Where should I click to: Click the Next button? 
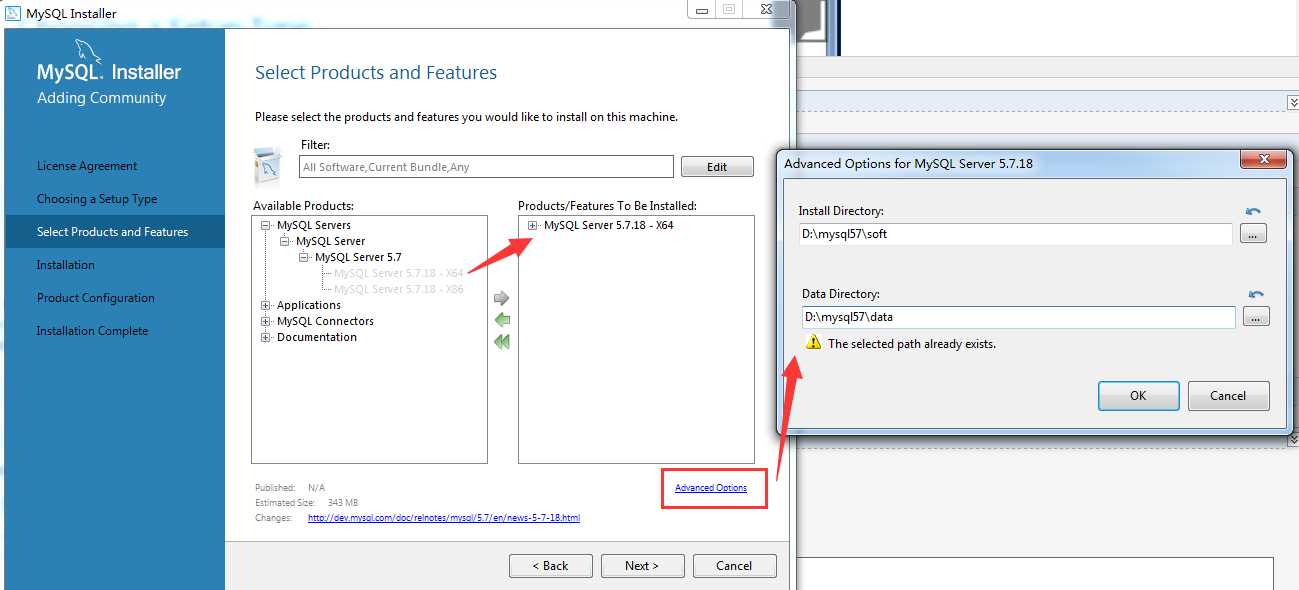tap(642, 566)
